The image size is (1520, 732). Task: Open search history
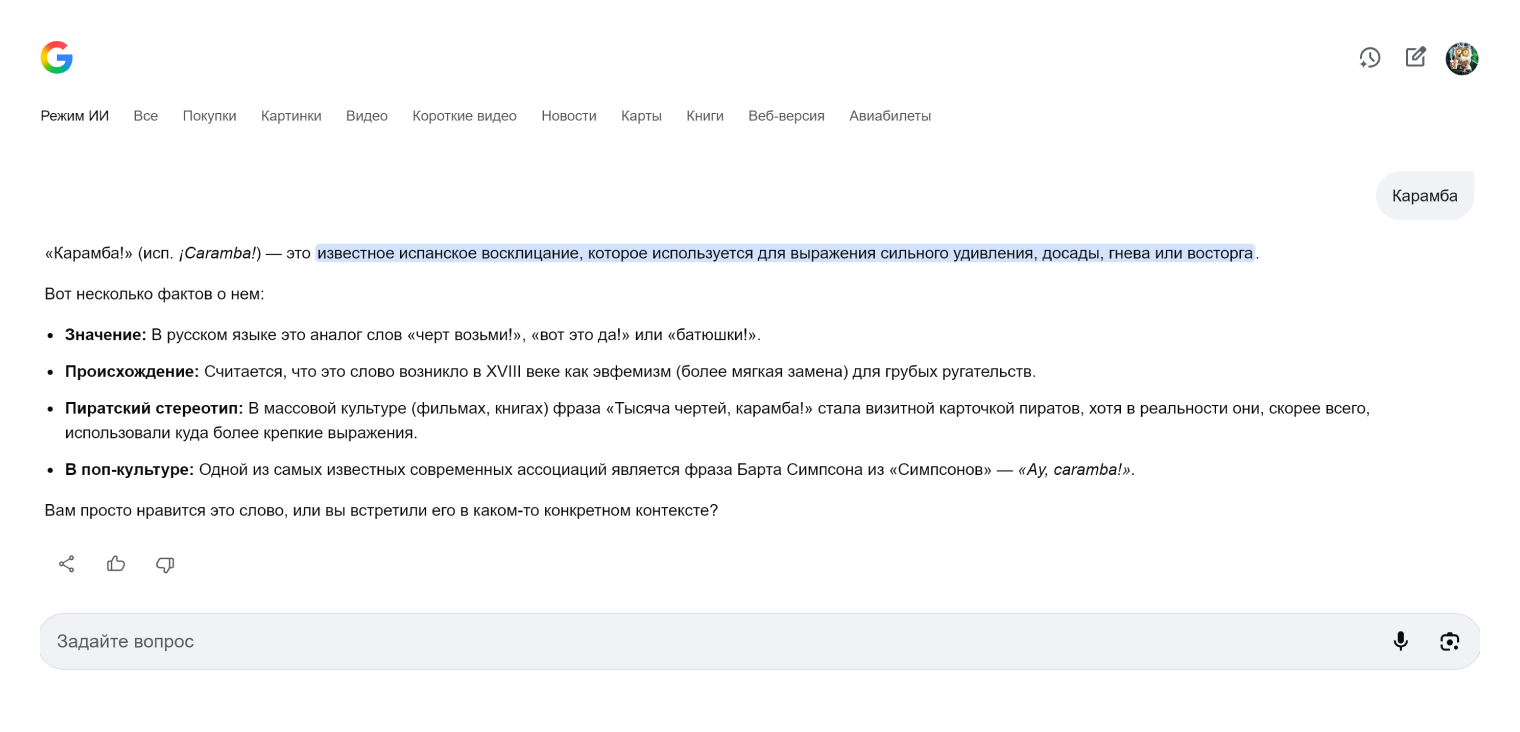click(1369, 57)
